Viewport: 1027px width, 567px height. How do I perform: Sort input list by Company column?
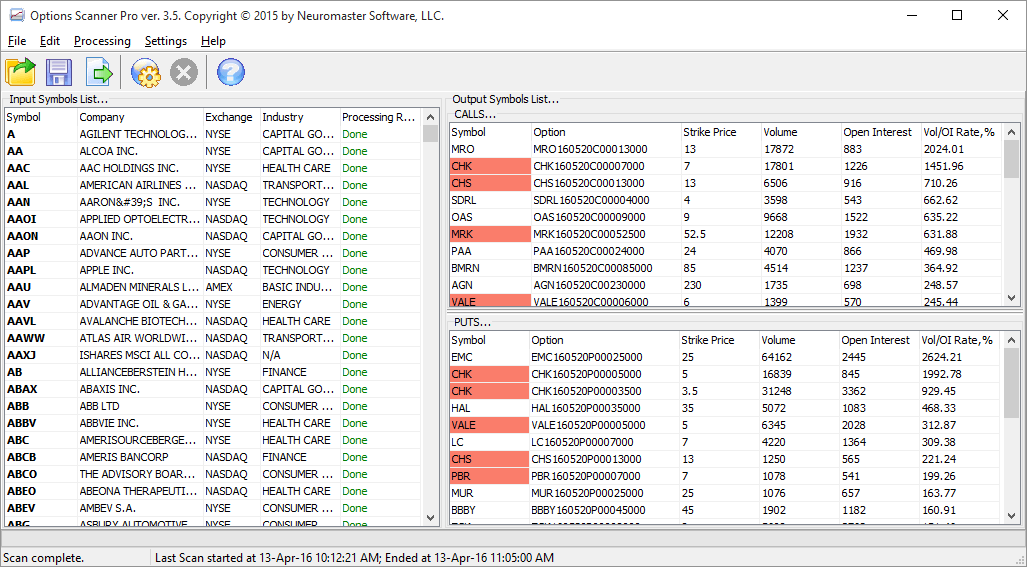140,117
